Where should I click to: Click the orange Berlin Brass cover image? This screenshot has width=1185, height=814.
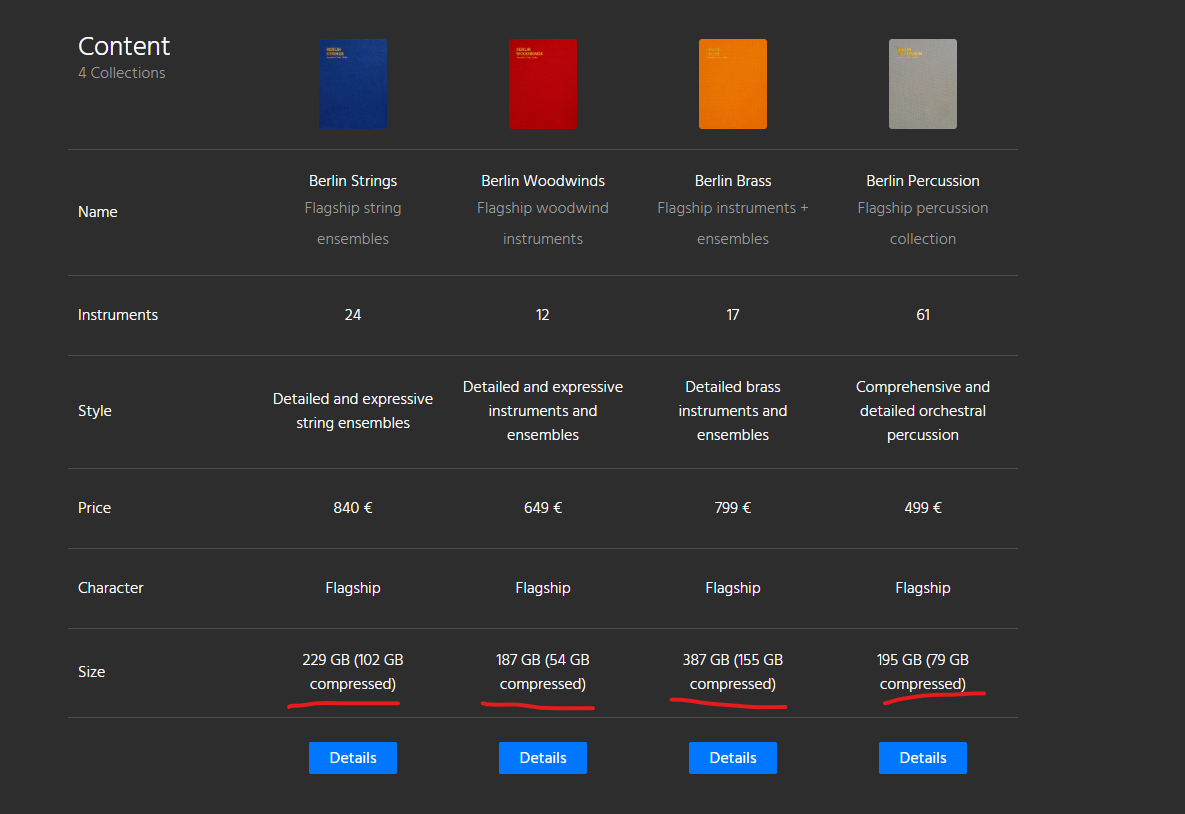[733, 84]
